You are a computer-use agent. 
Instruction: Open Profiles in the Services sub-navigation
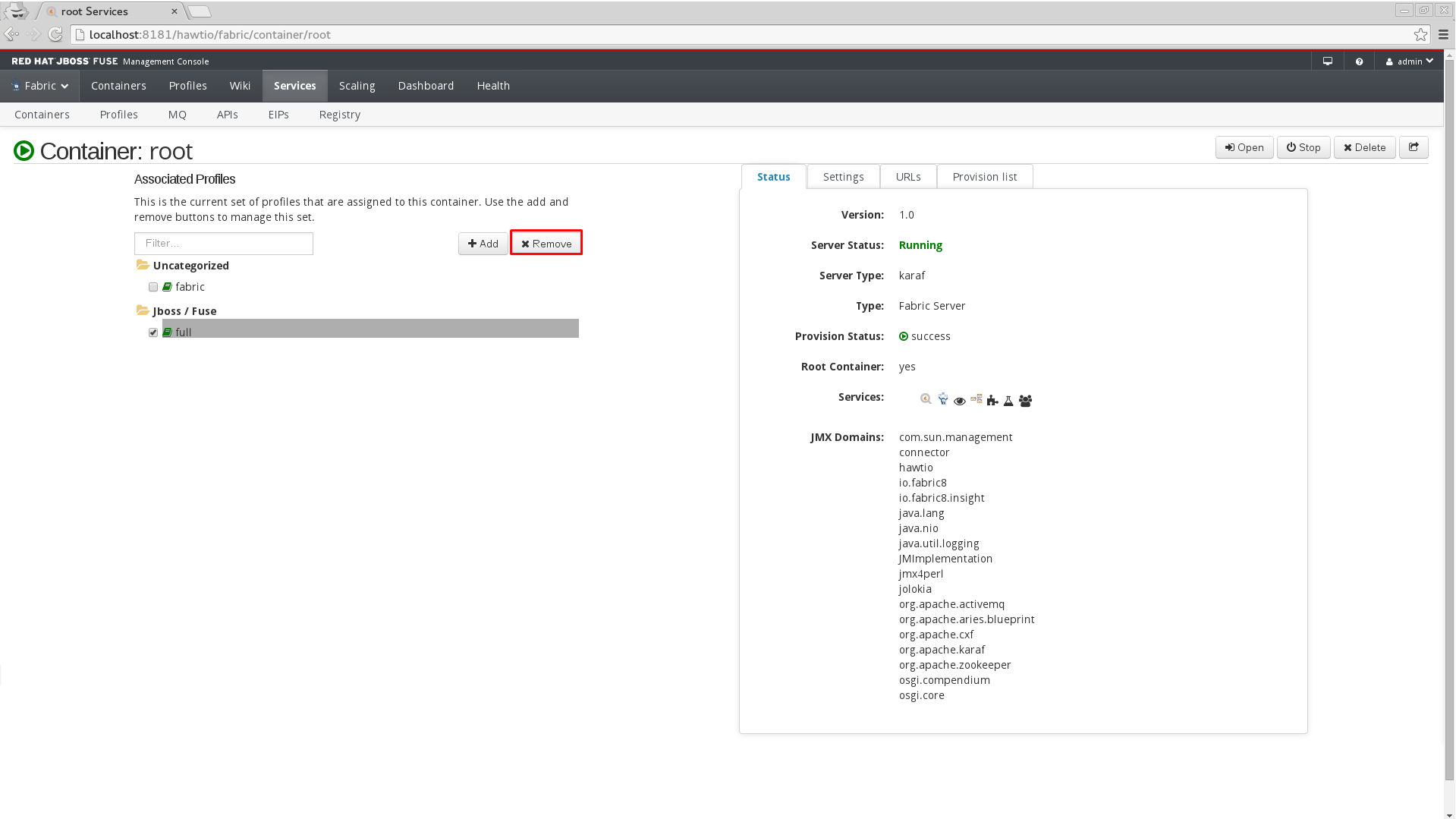pos(119,115)
